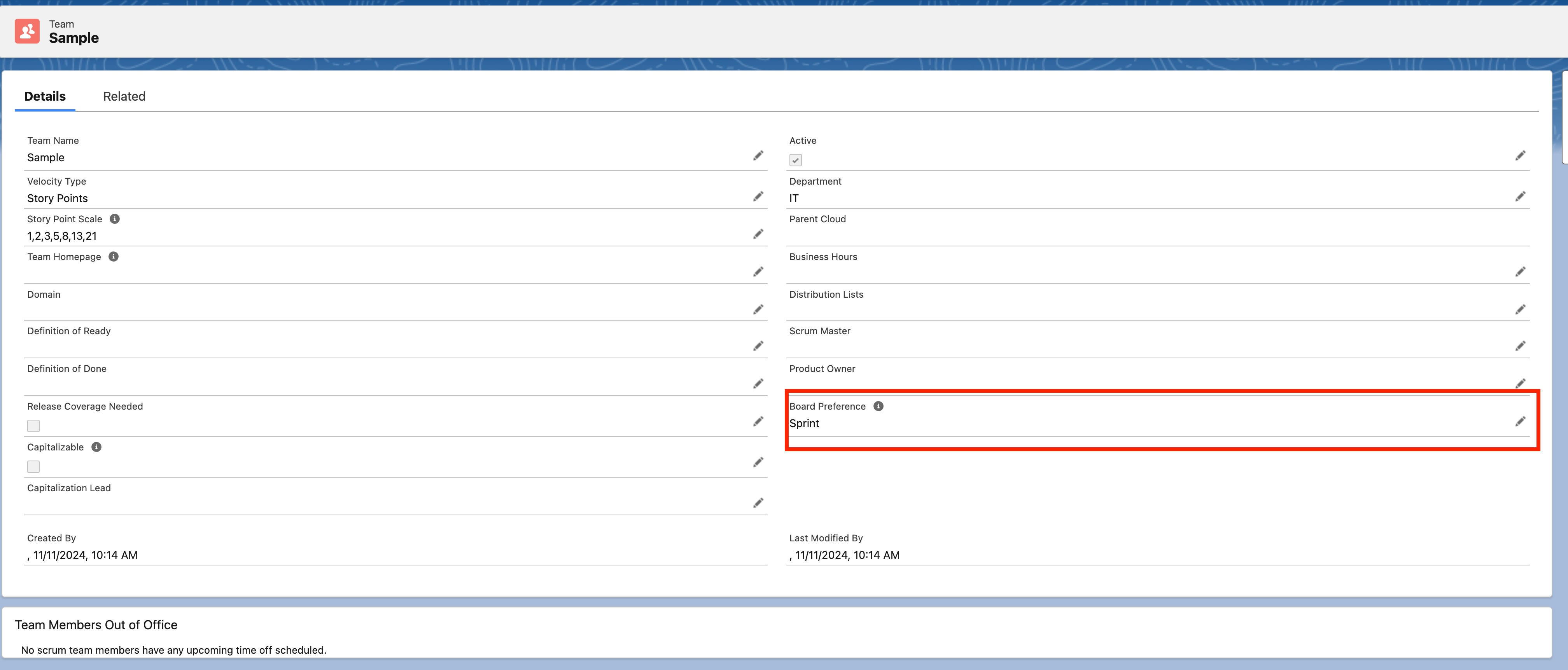Click the Sprint board preference value
Viewport: 1568px width, 670px height.
point(803,424)
